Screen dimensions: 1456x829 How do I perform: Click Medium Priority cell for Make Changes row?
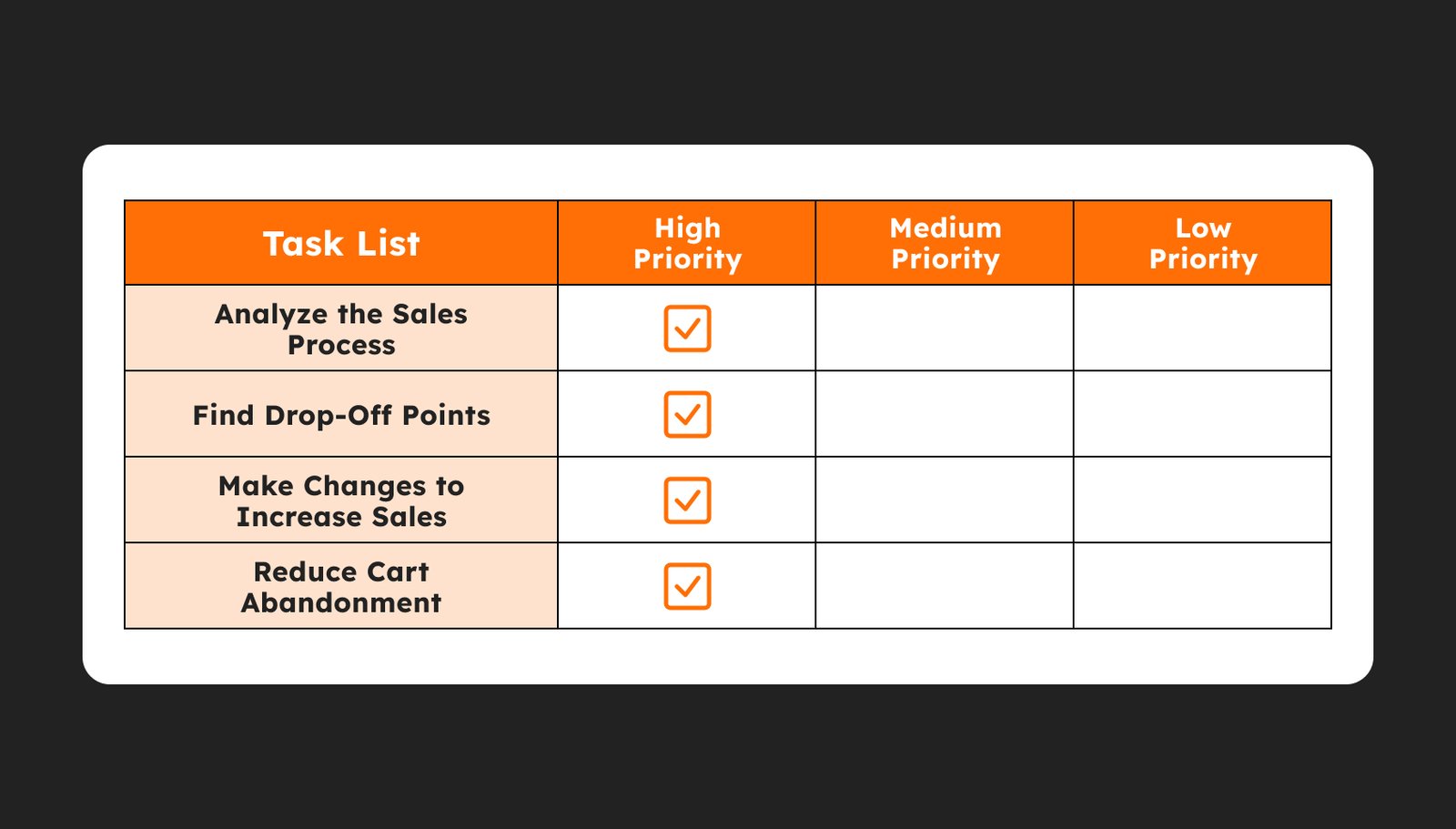coord(945,500)
